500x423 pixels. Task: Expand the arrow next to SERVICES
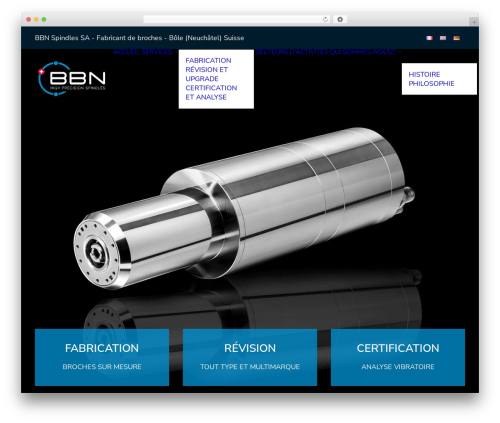[176, 52]
